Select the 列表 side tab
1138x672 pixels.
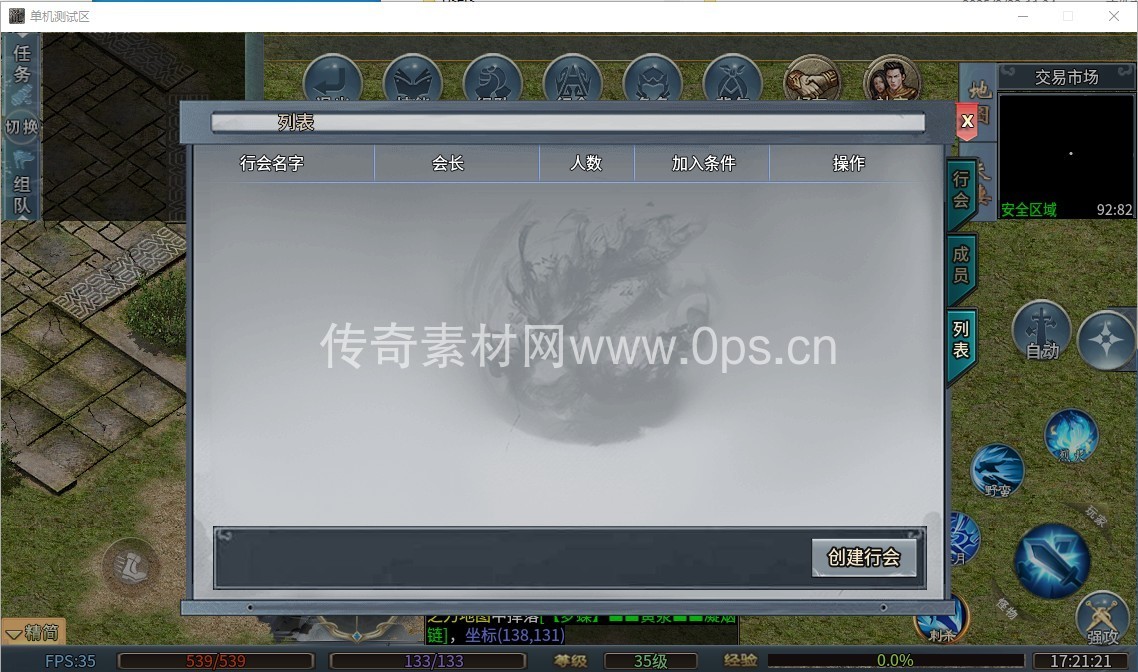click(961, 341)
